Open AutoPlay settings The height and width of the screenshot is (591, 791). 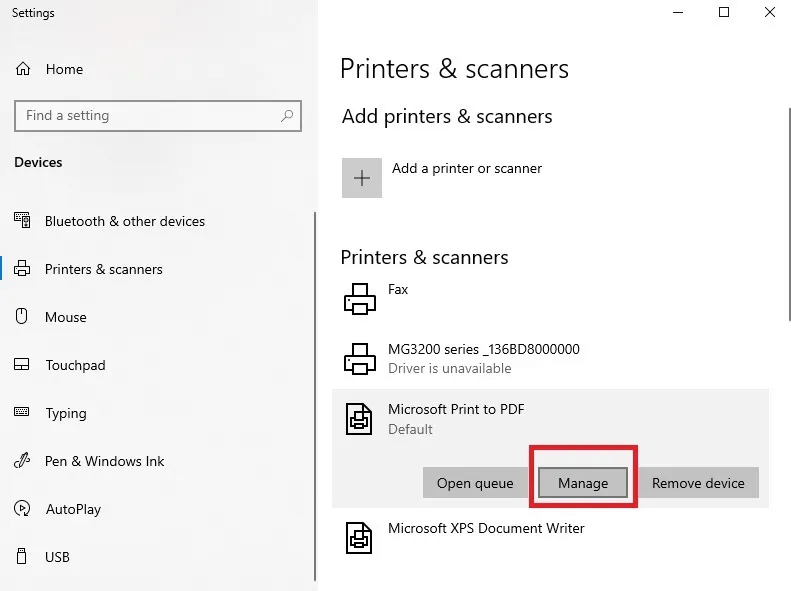[73, 509]
